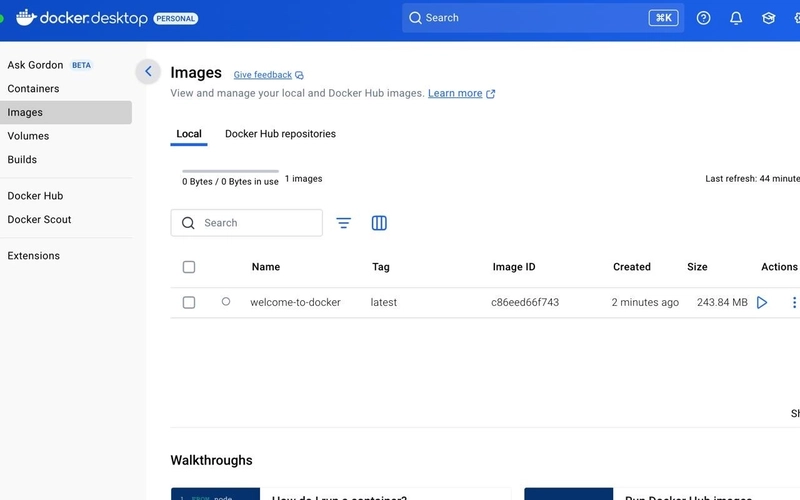Run welcome-to-docker with the play icon
This screenshot has height=500, width=800.
(x=762, y=303)
